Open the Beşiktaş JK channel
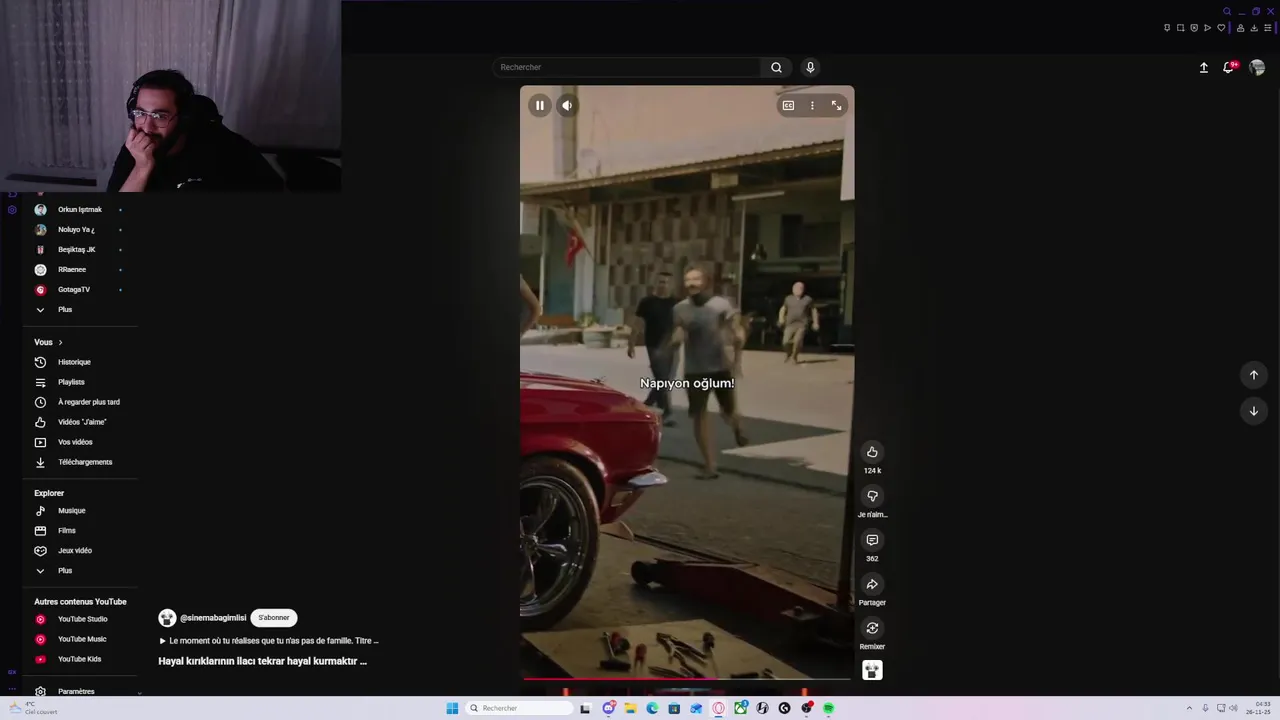The height and width of the screenshot is (720, 1280). coord(79,250)
